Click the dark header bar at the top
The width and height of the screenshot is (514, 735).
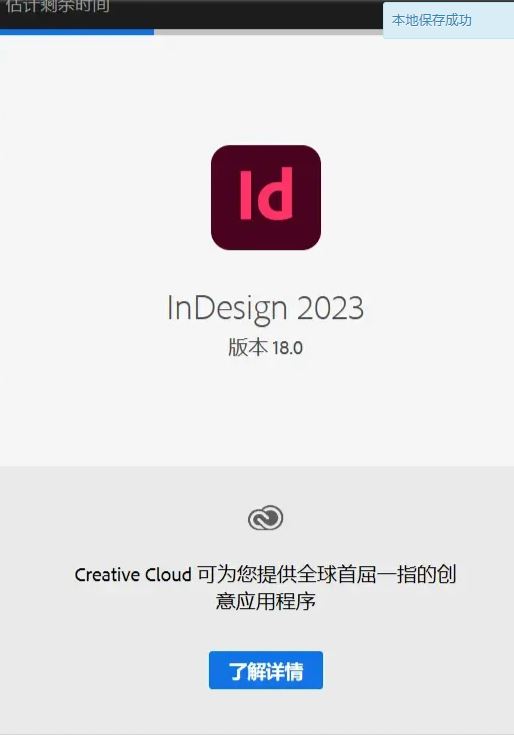191,14
